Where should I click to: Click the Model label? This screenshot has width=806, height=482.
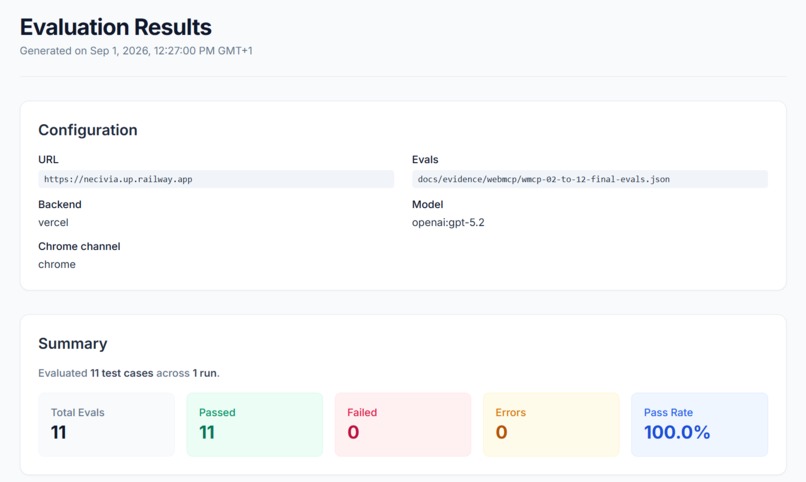(x=428, y=205)
